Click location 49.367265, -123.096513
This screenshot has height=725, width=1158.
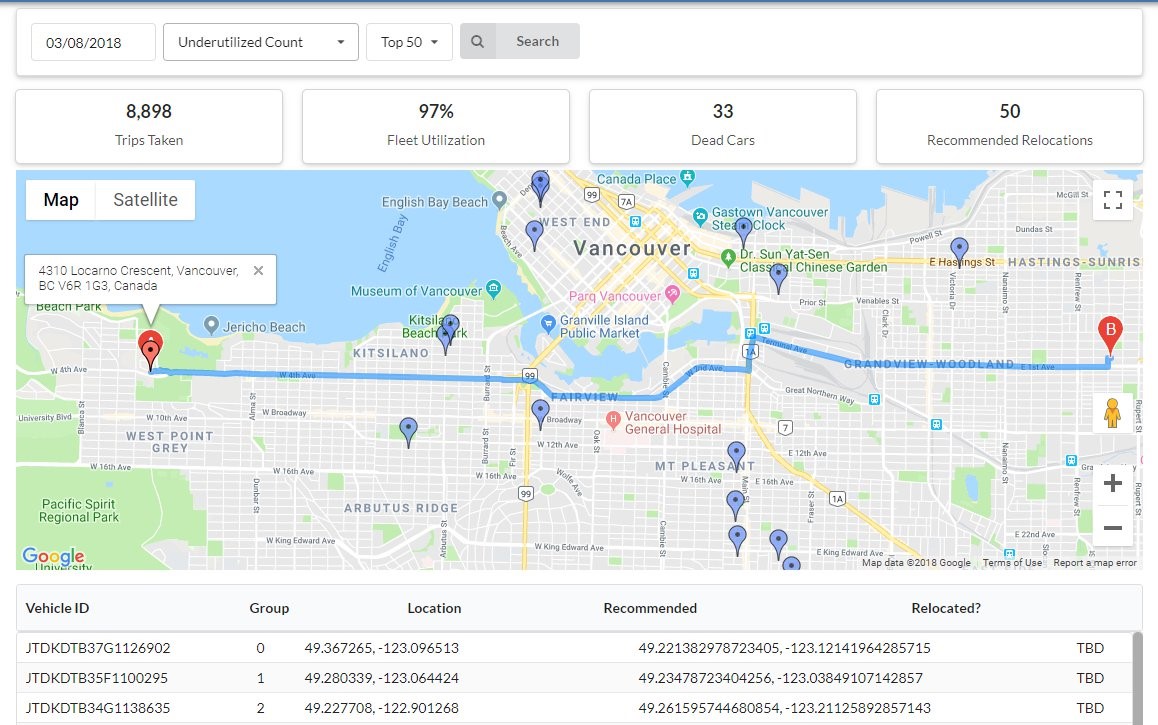[382, 648]
